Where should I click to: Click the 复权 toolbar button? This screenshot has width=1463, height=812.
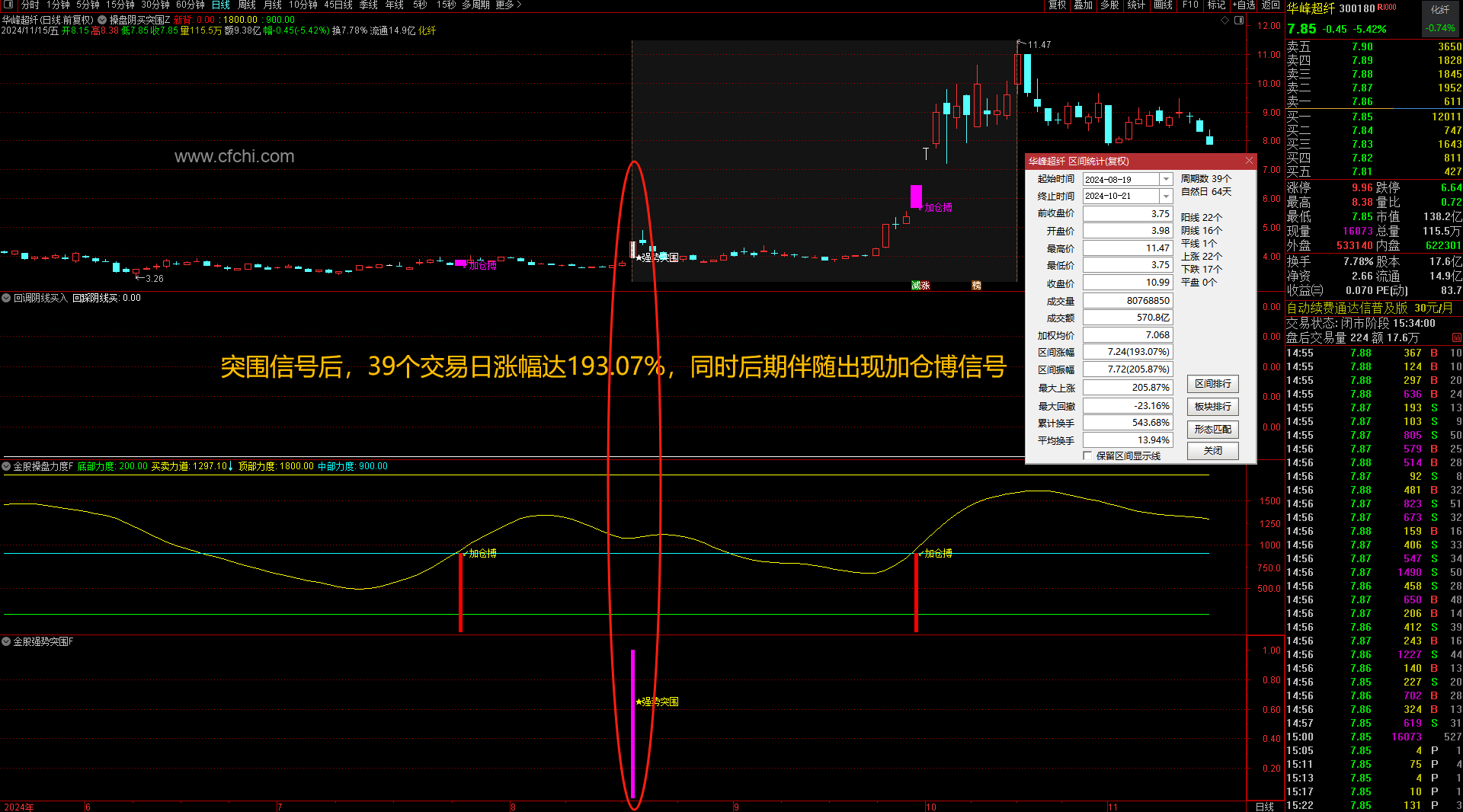[1058, 5]
